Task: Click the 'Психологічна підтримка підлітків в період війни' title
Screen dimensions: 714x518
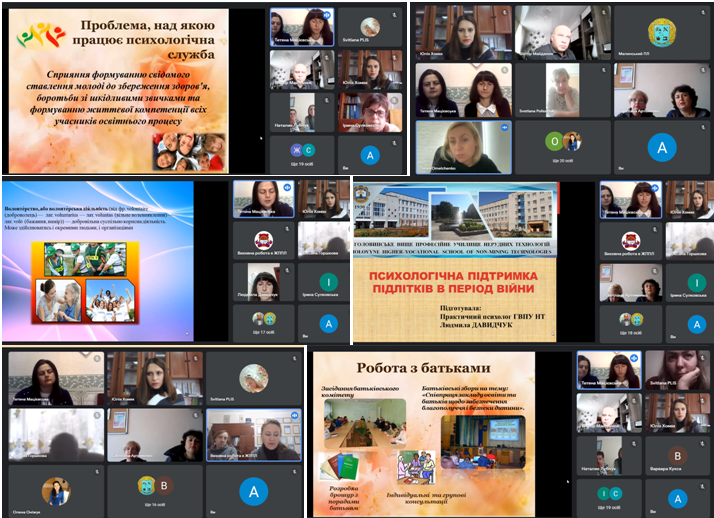Action: tap(455, 282)
